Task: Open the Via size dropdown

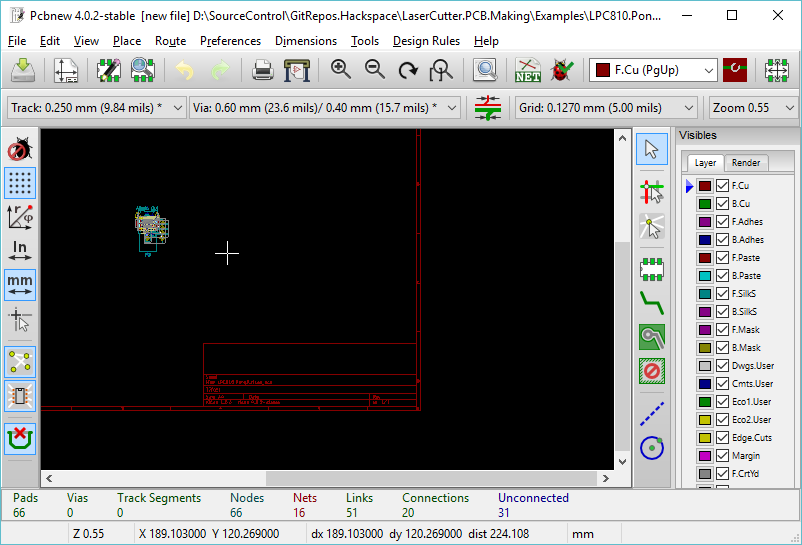Action: tap(324, 108)
